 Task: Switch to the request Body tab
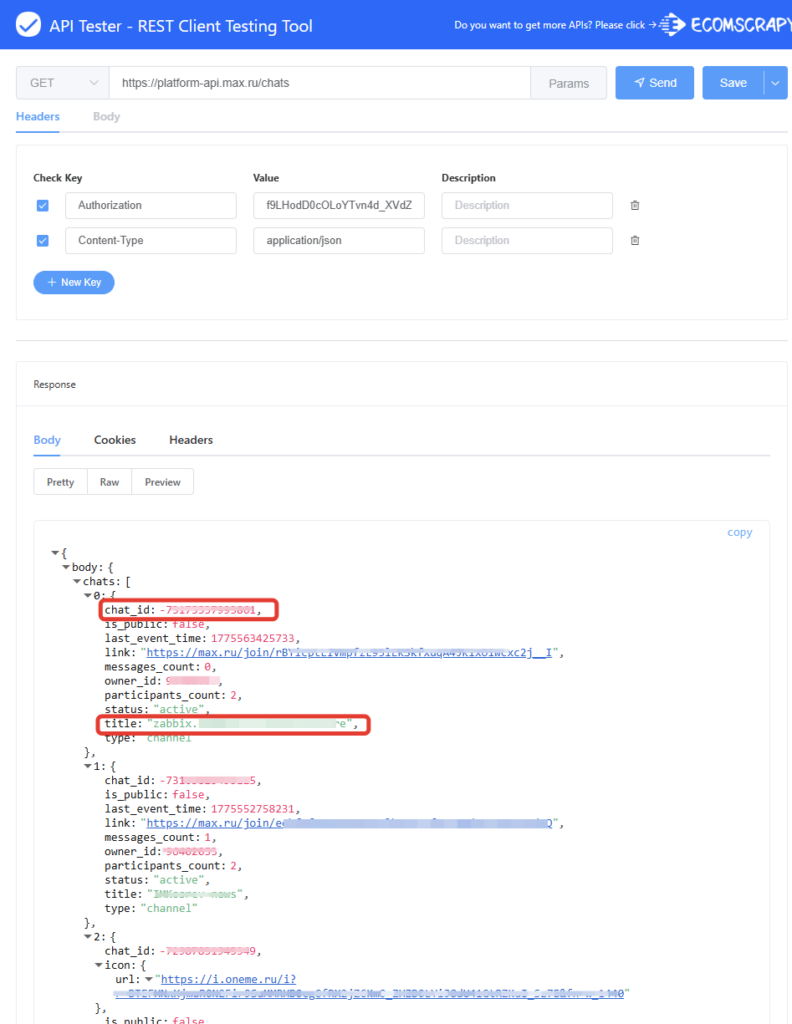point(106,117)
